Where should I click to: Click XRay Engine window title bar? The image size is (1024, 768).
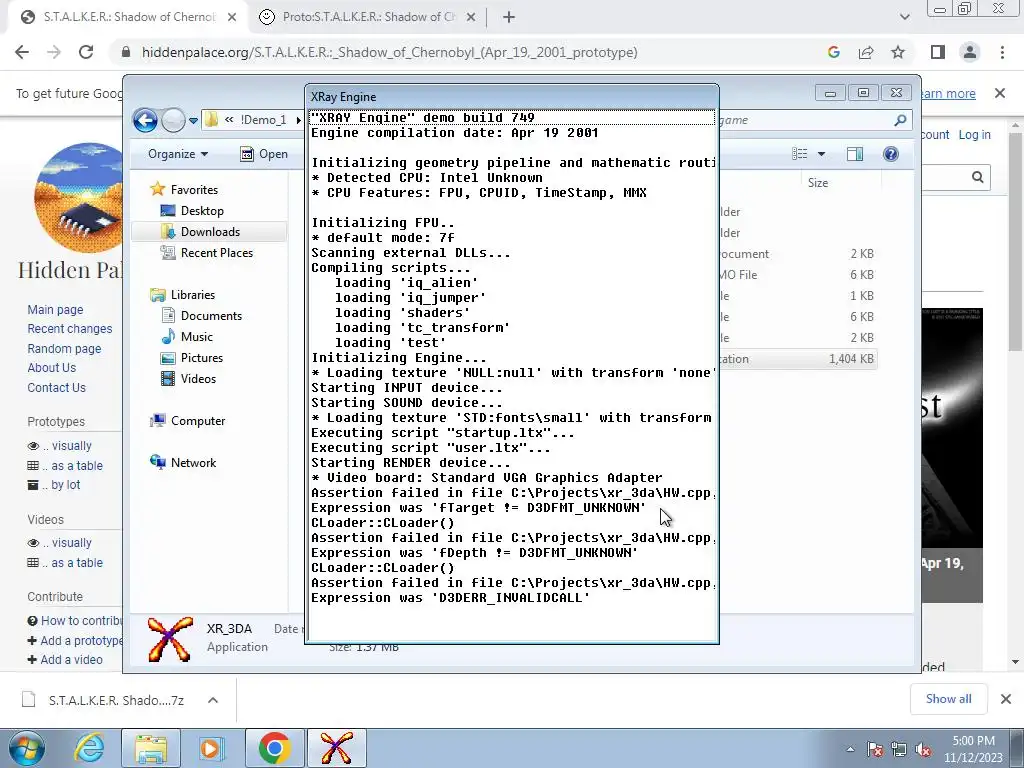(x=511, y=97)
